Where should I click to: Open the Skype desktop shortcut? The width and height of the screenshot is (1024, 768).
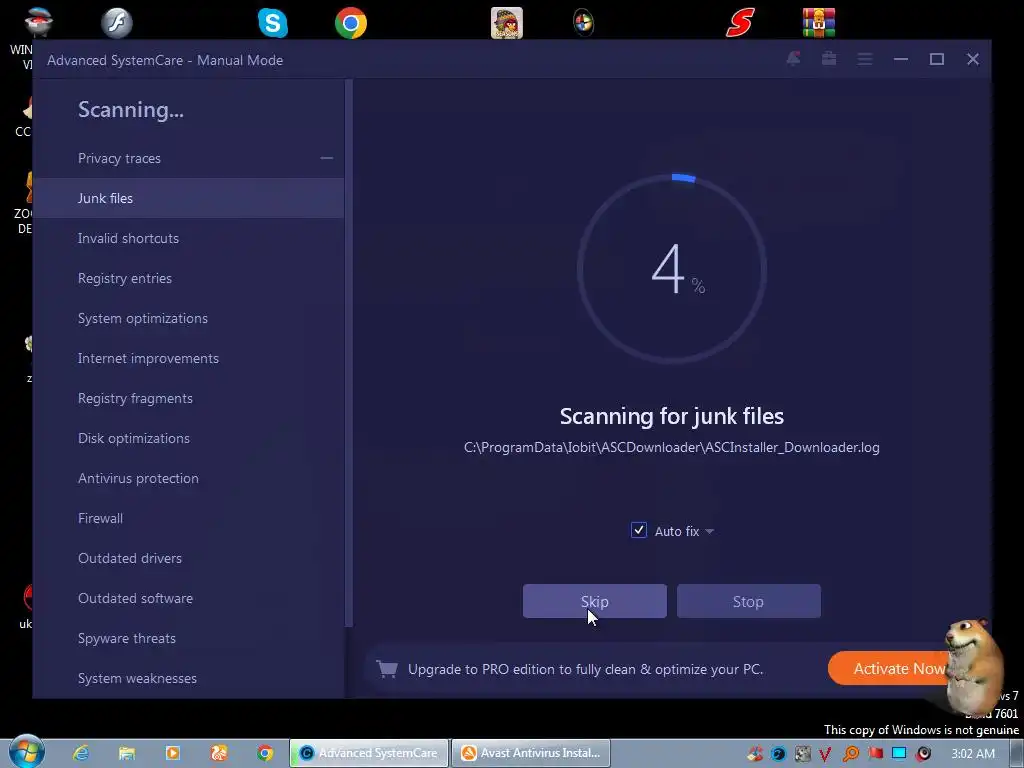(x=272, y=24)
